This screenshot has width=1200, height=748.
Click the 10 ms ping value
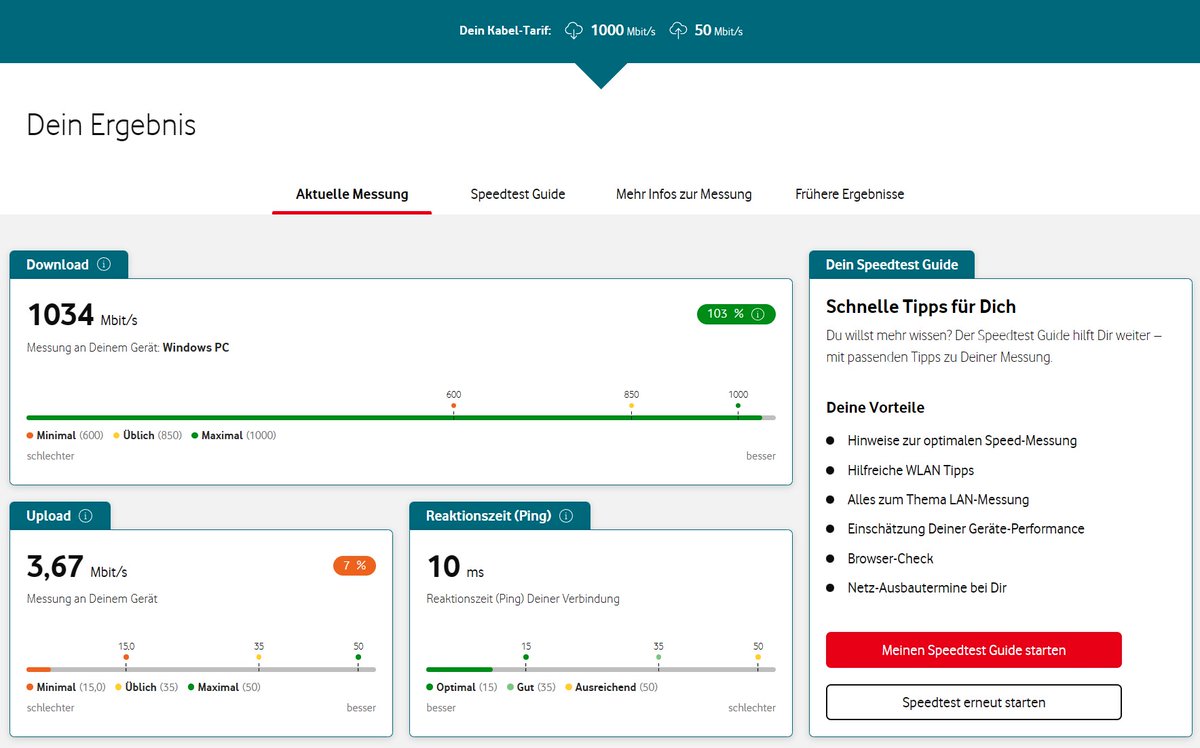click(x=455, y=567)
